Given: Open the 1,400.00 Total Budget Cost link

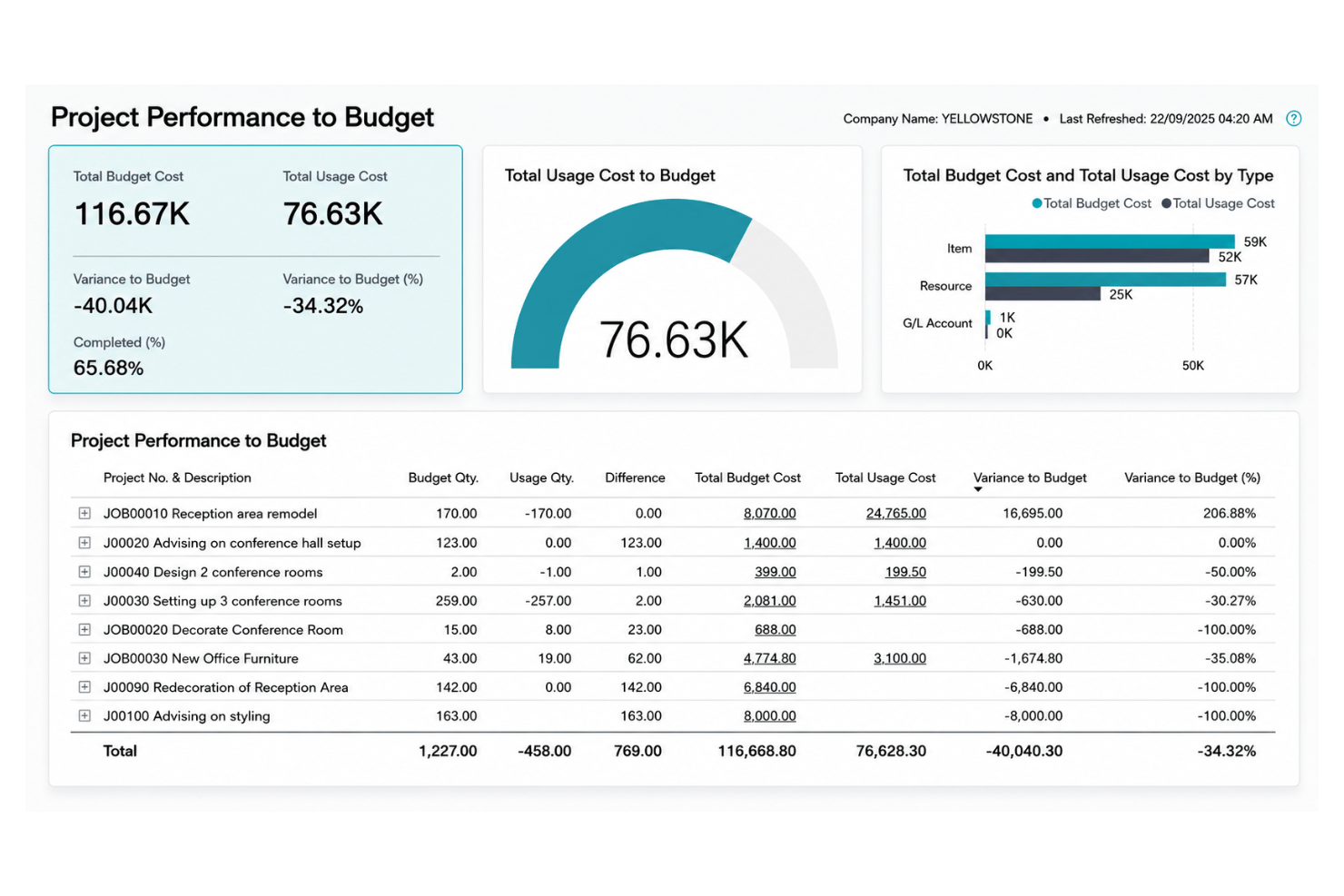Looking at the screenshot, I should coord(769,543).
